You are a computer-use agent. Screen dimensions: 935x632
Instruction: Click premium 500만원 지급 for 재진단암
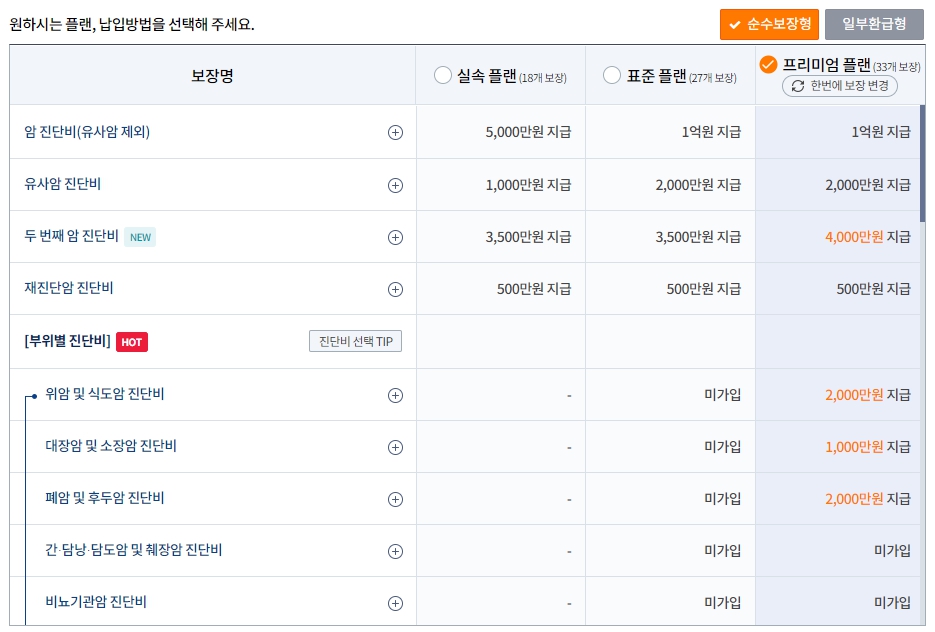tap(874, 289)
